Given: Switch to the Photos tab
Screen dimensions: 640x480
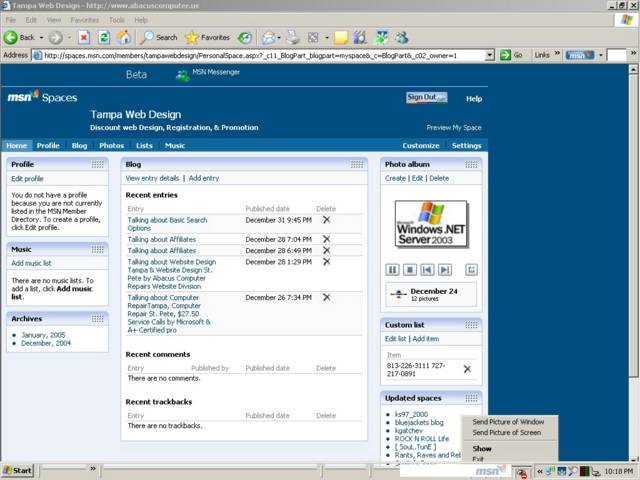Looking at the screenshot, I should point(111,146).
